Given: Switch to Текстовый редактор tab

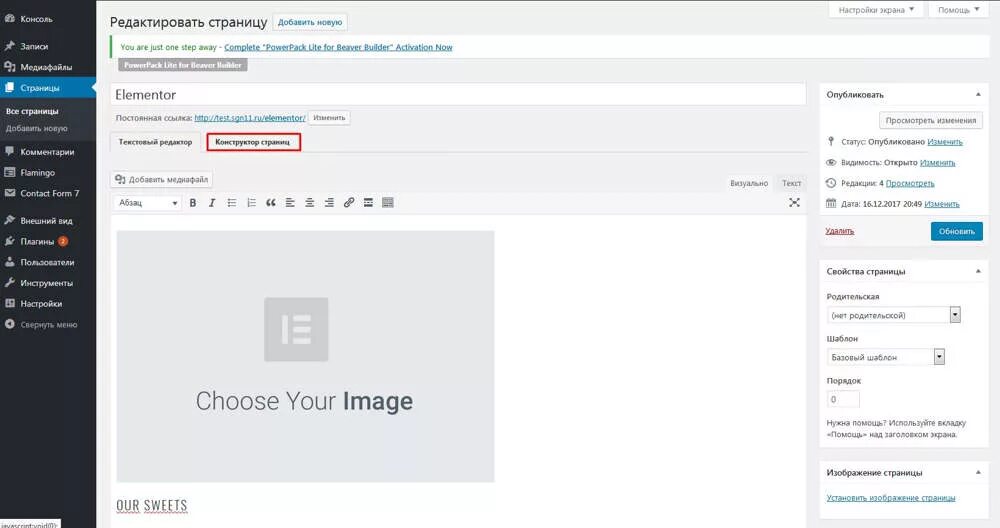Looking at the screenshot, I should pos(155,142).
